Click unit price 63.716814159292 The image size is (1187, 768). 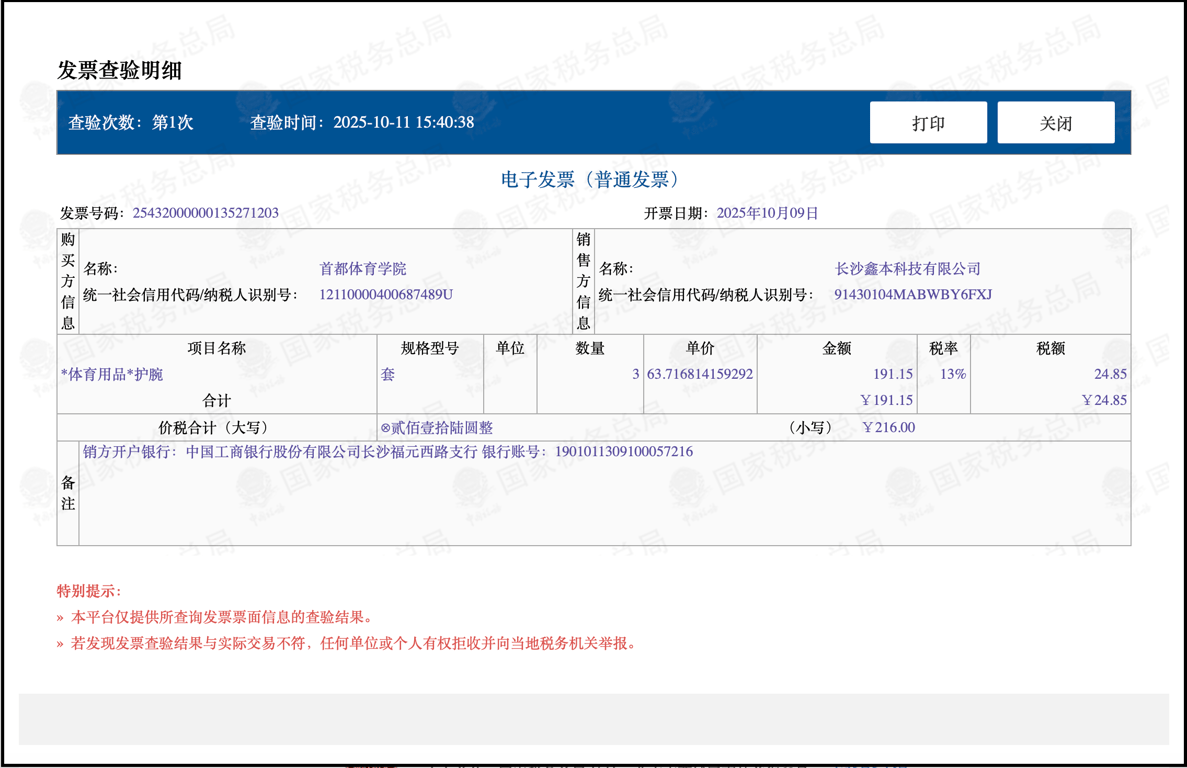pos(700,374)
